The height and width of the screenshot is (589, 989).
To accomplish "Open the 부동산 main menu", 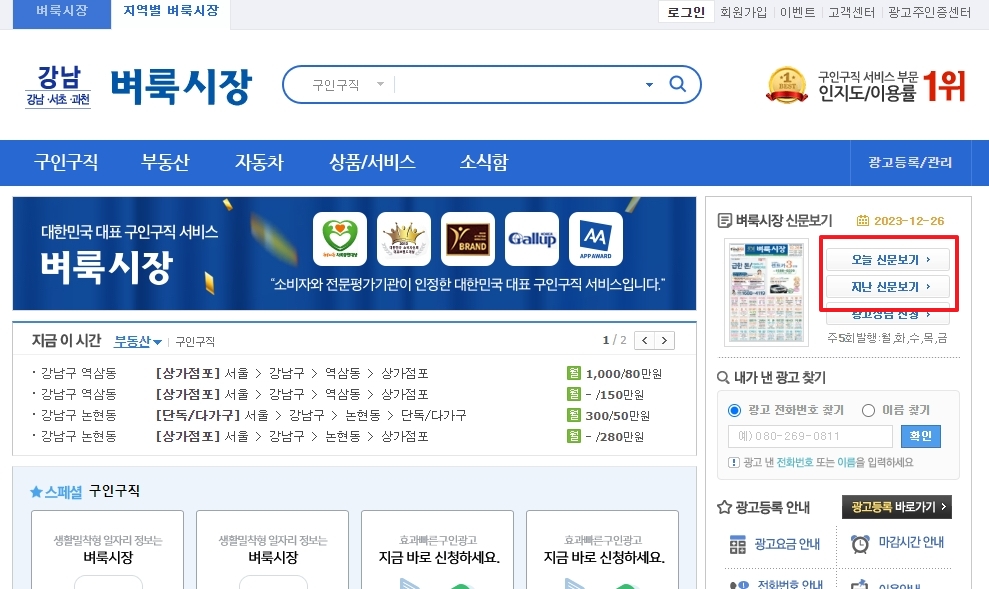I will click(165, 162).
